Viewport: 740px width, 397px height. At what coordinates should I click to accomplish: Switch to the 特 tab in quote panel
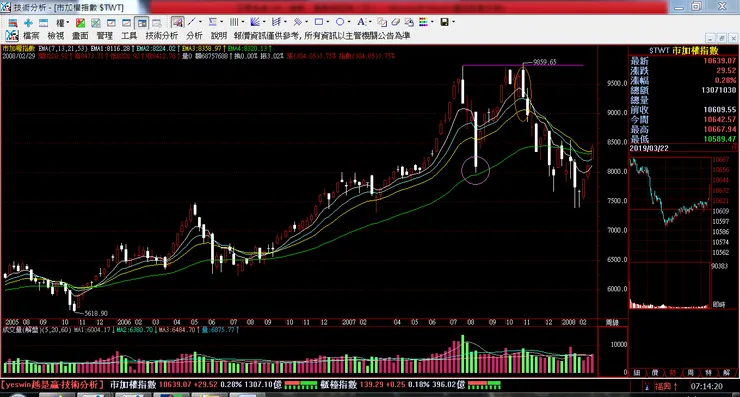click(x=708, y=373)
